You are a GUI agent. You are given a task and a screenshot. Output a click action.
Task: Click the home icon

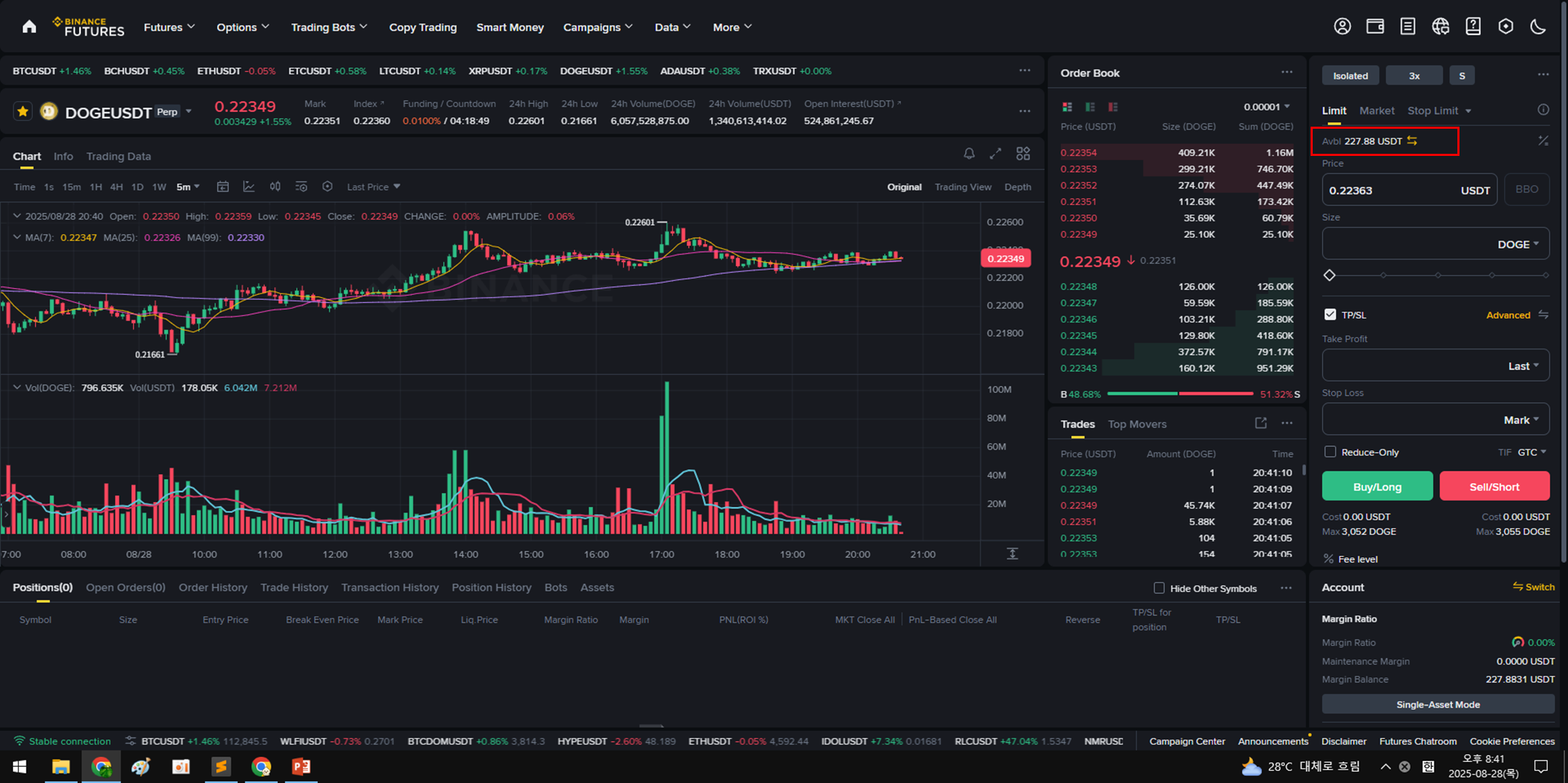tap(29, 27)
